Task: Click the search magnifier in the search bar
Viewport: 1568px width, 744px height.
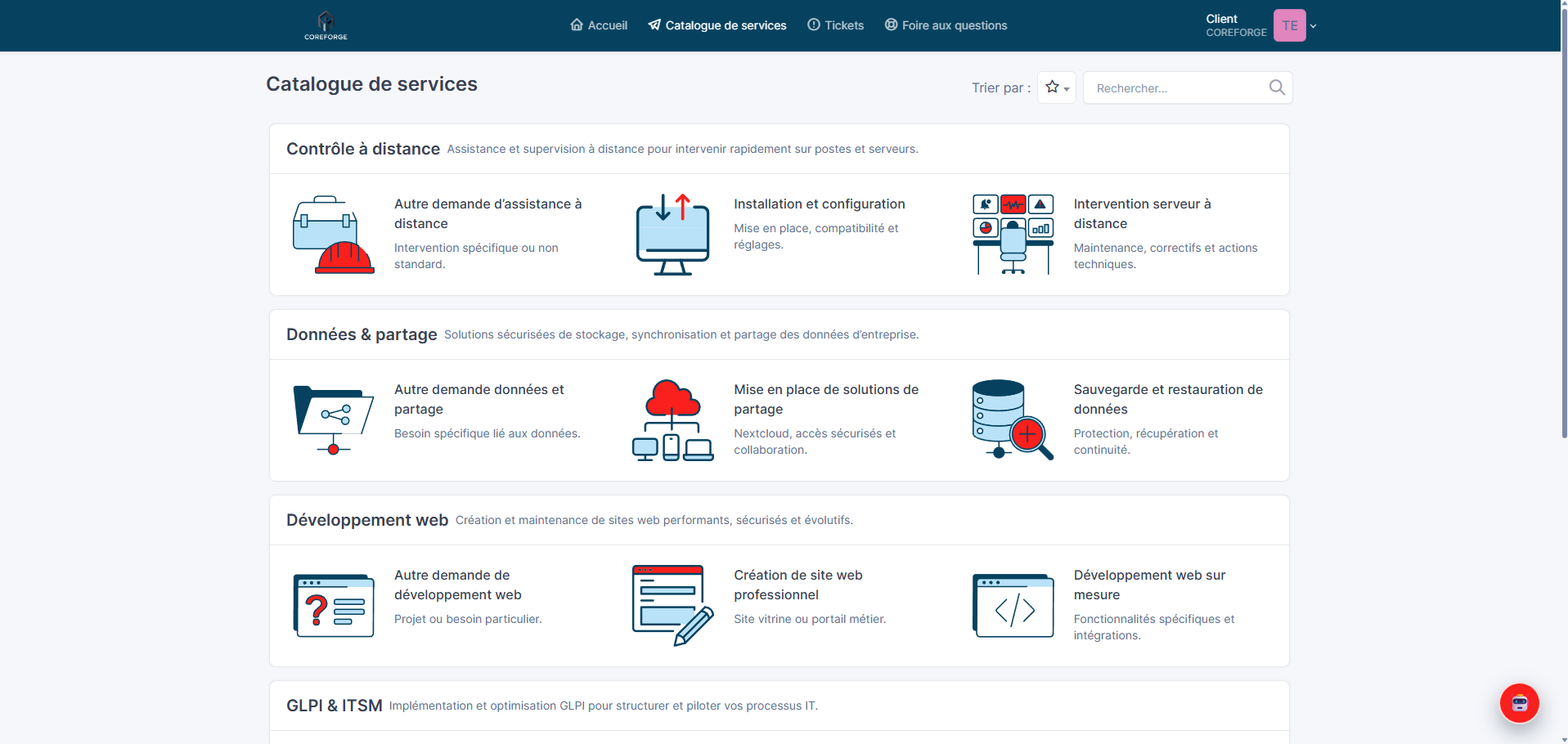Action: (x=1276, y=87)
